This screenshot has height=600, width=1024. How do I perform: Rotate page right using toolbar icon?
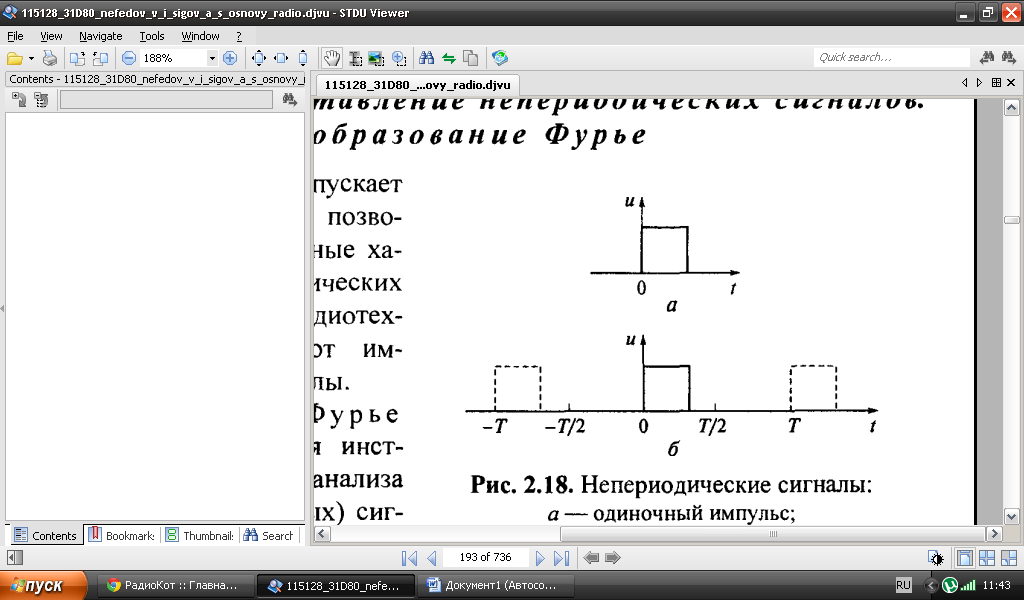(x=77, y=58)
